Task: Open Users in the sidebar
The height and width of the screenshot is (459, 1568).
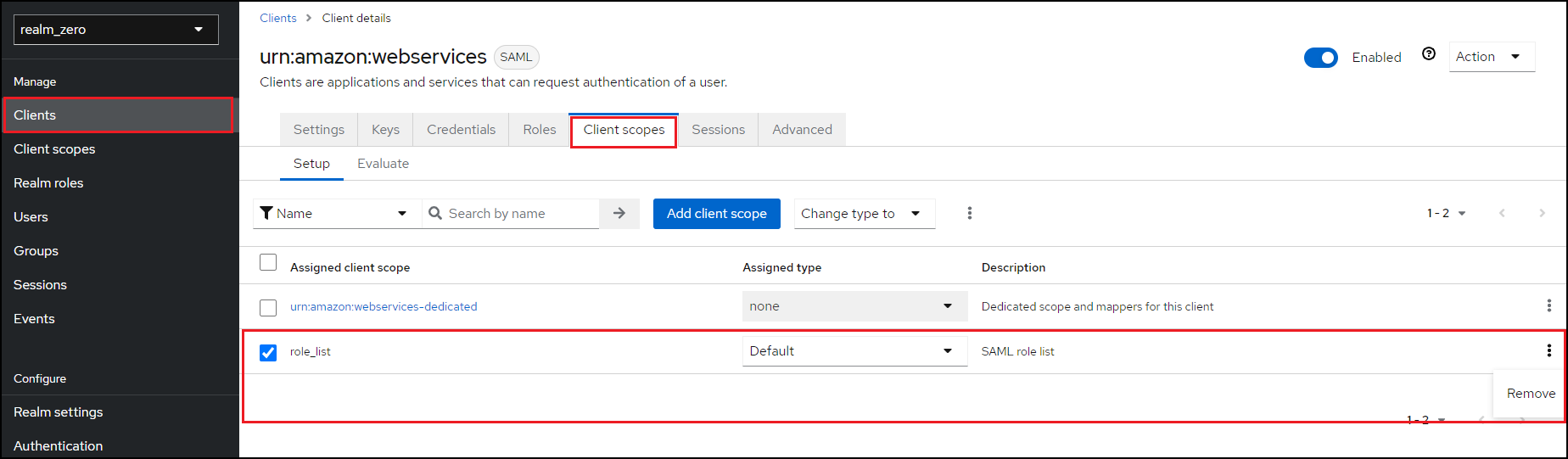Action: (120, 216)
